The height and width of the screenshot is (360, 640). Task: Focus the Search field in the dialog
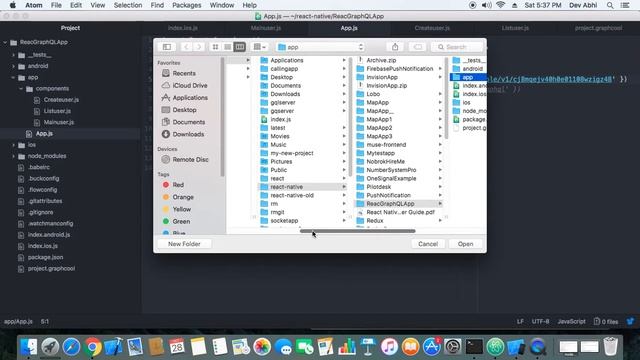point(457,47)
